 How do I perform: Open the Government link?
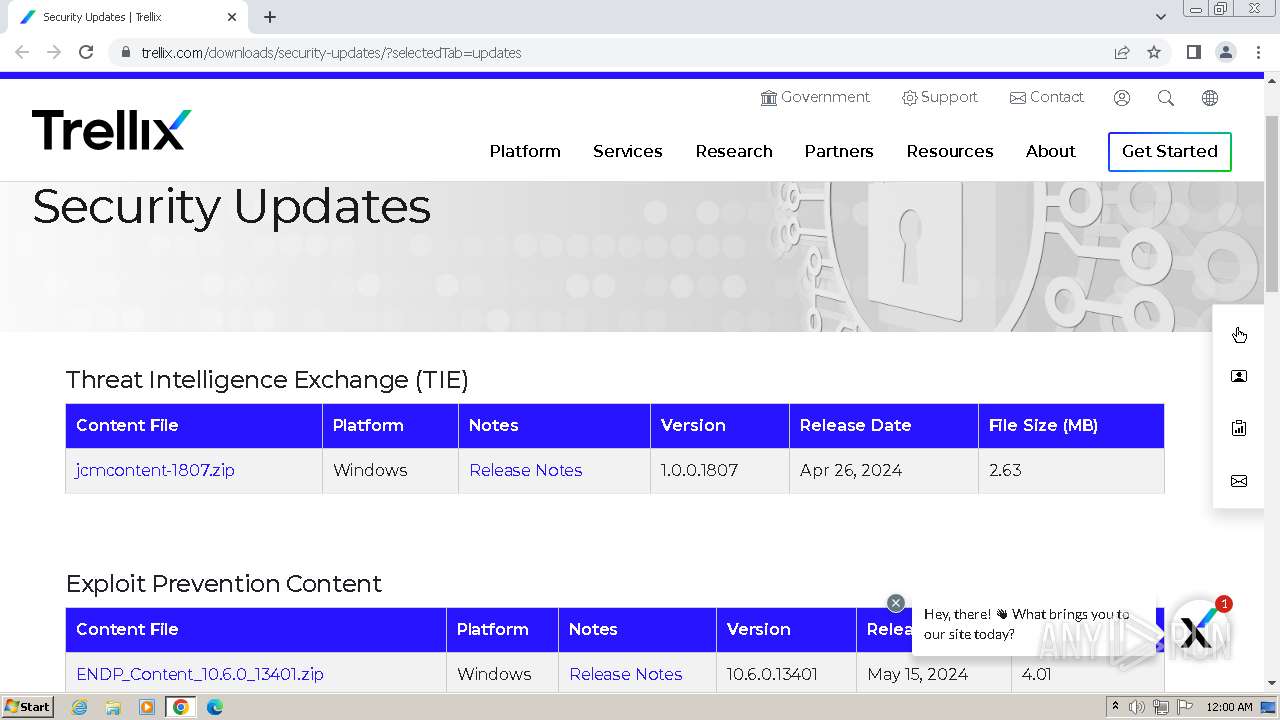click(815, 97)
